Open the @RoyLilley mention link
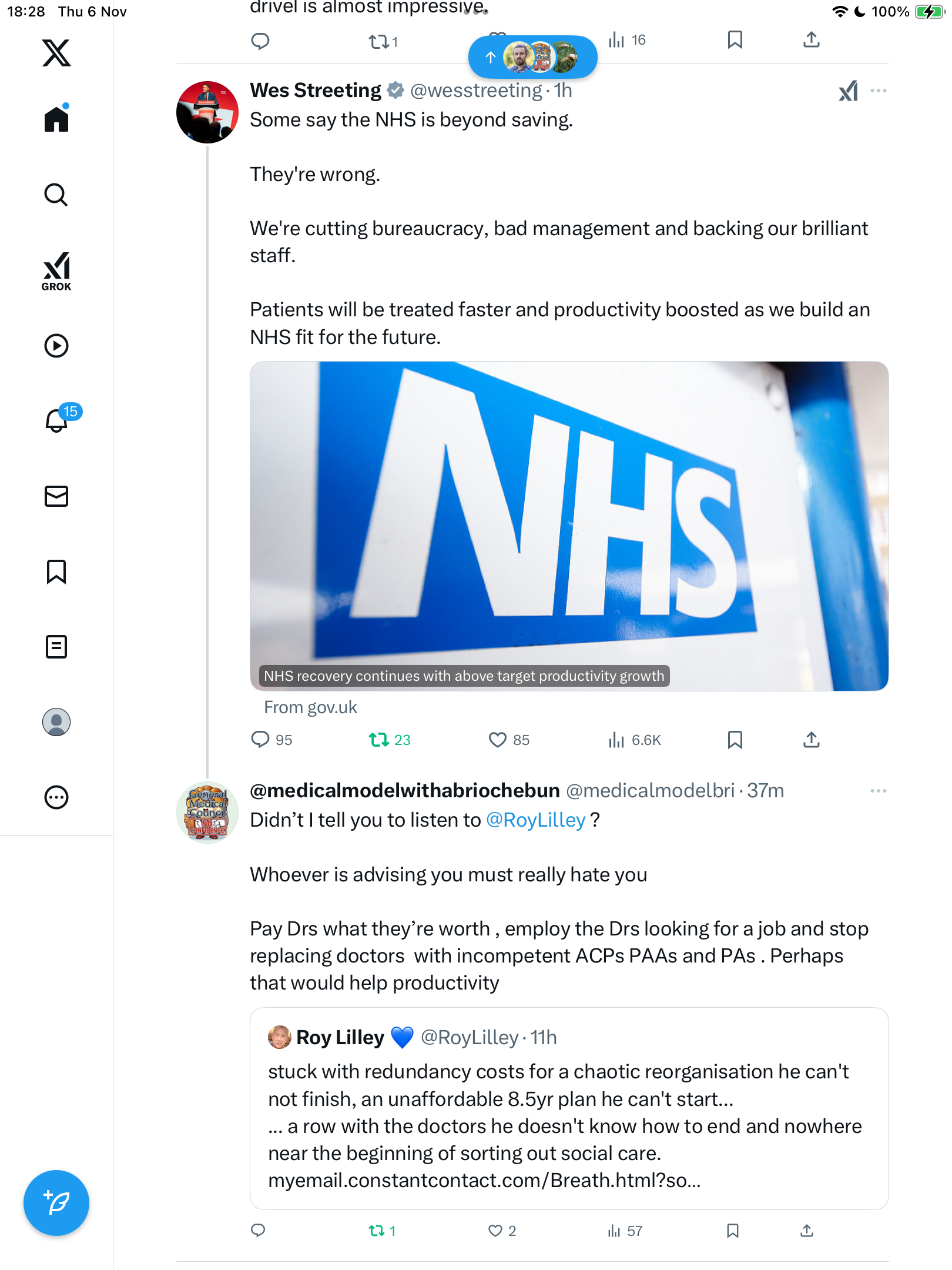 coord(535,820)
